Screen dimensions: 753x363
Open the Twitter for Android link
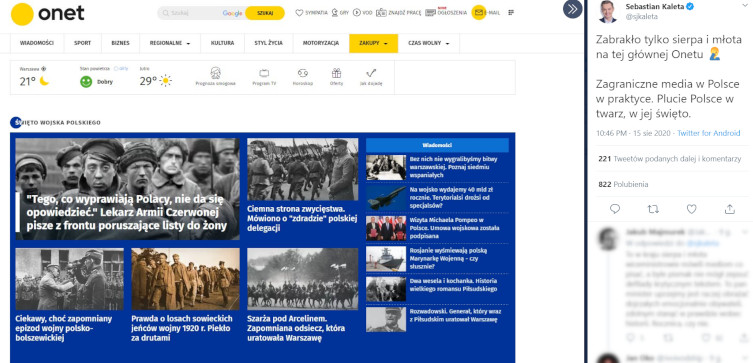tap(709, 133)
